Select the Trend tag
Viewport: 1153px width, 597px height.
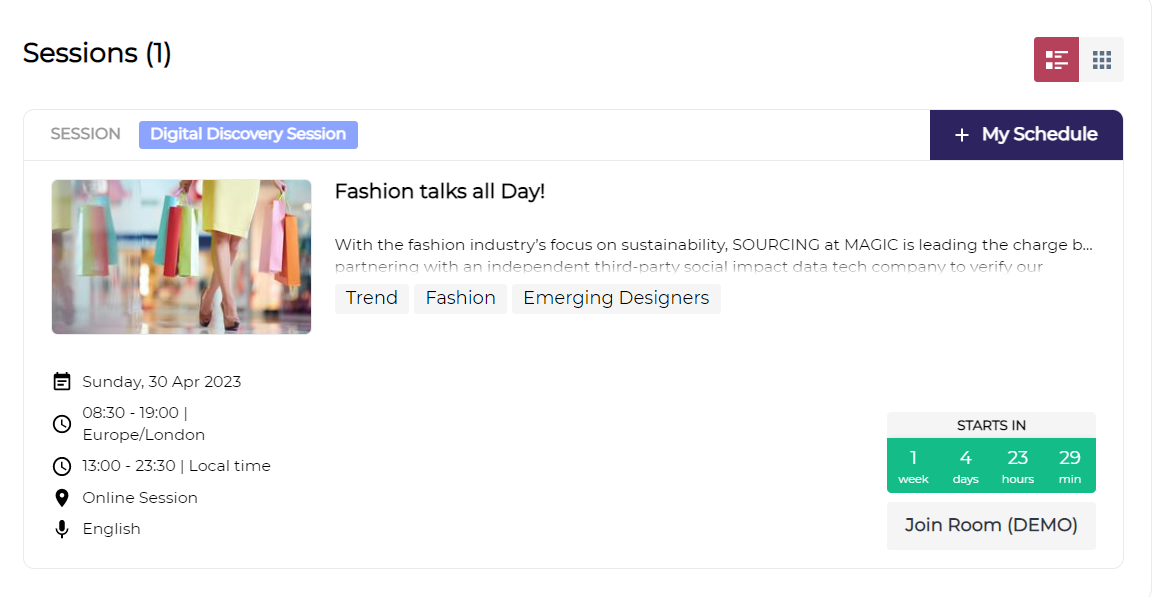371,298
